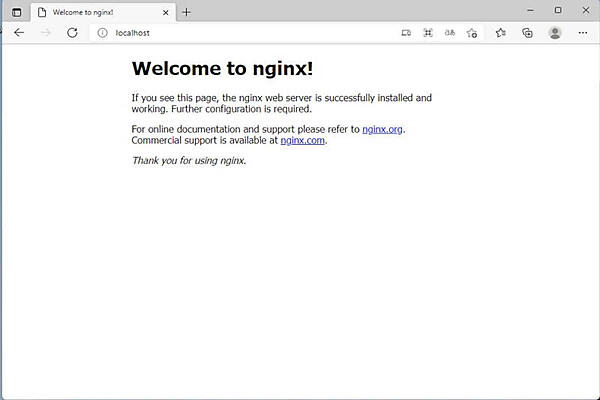Open the user profile avatar

coord(555,33)
